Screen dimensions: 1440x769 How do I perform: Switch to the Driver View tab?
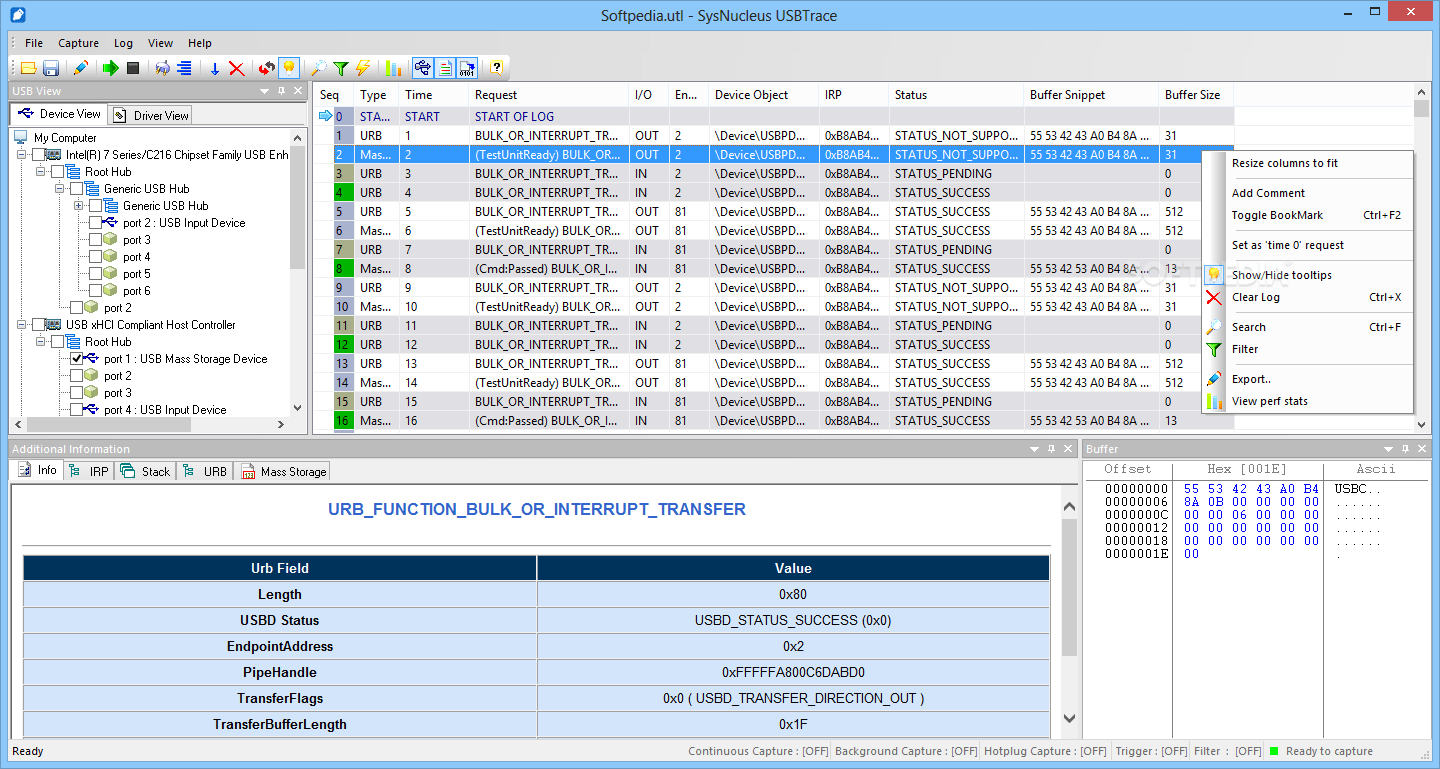[x=150, y=115]
